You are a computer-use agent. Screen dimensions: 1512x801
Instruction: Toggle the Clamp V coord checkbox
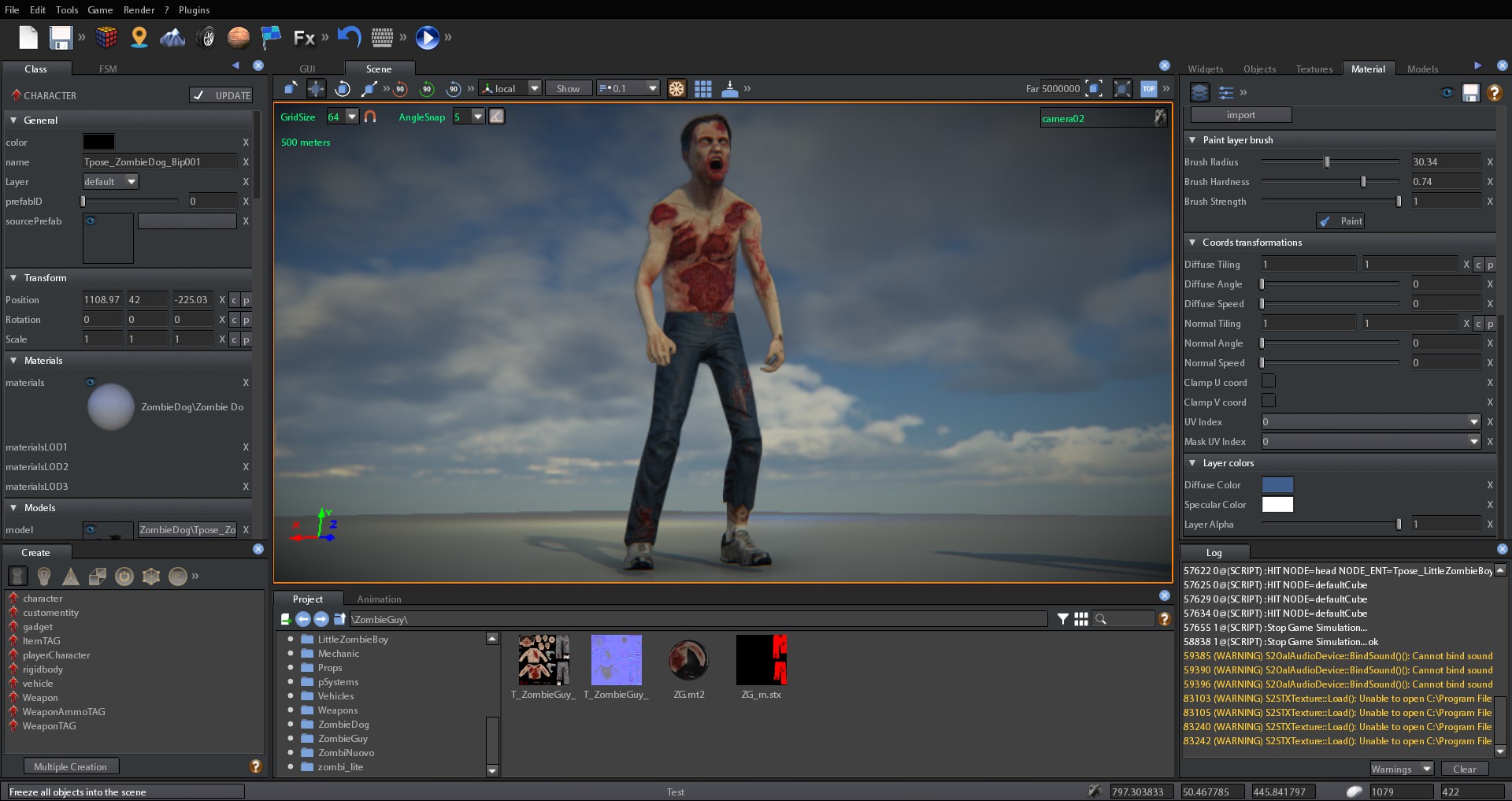(1269, 401)
